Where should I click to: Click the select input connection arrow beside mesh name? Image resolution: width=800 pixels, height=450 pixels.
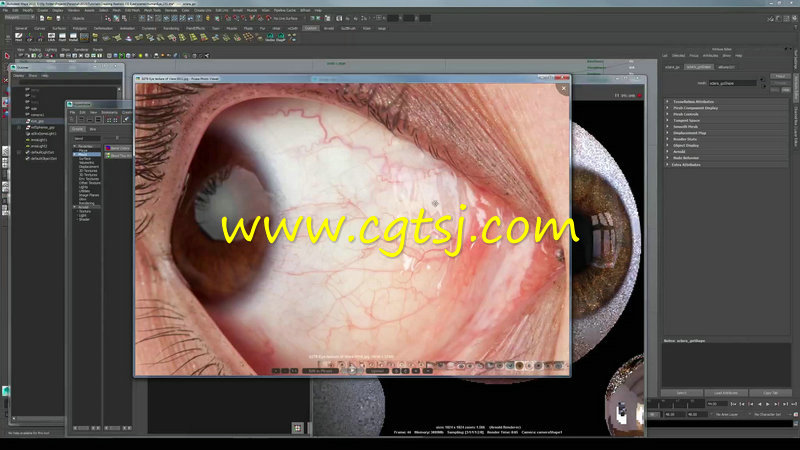pyautogui.click(x=763, y=80)
